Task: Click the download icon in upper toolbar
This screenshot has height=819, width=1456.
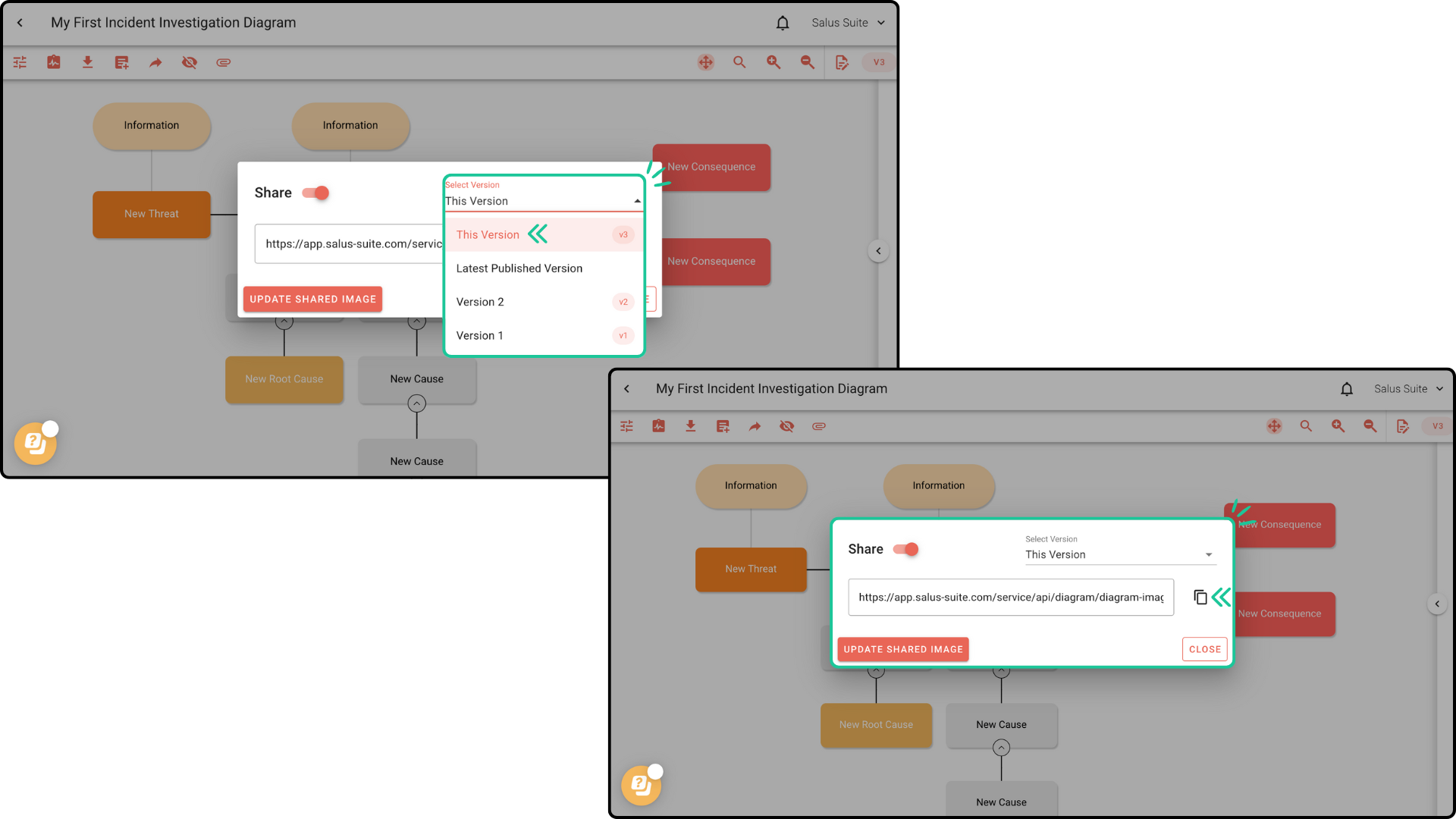Action: pyautogui.click(x=87, y=62)
